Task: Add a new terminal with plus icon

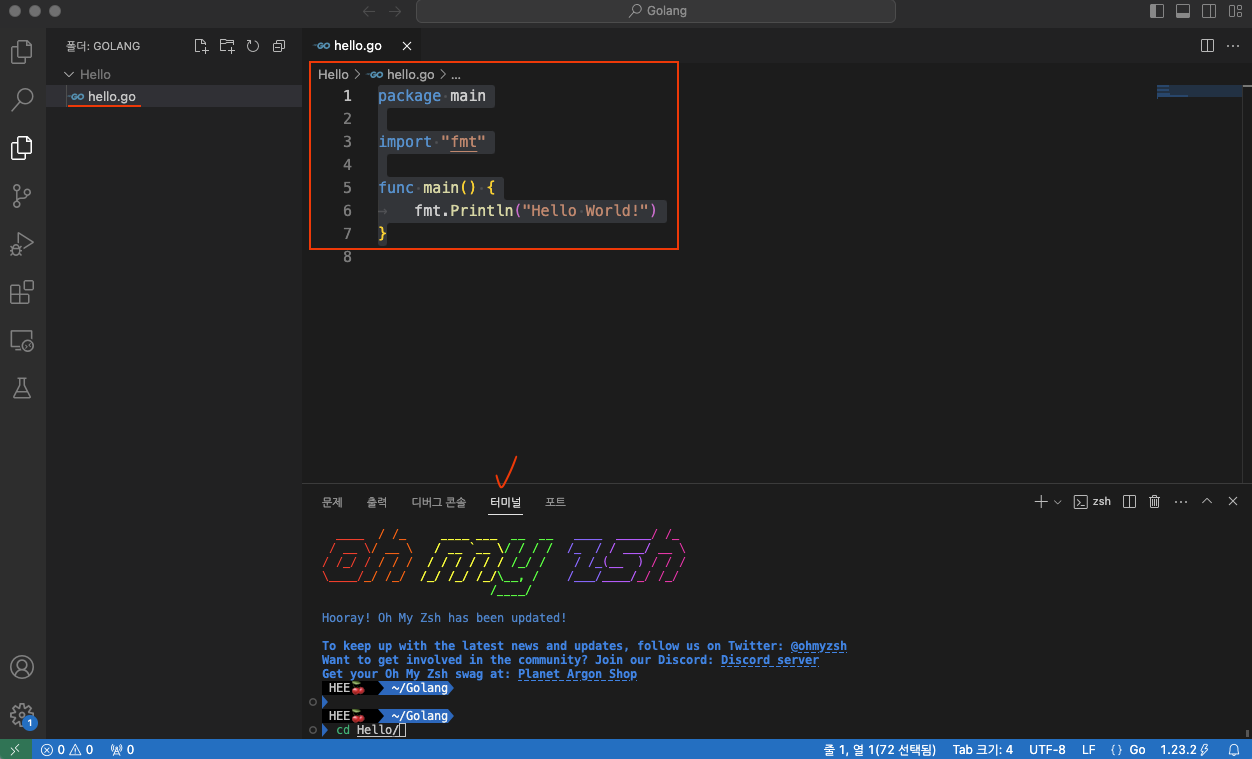Action: coord(1041,501)
